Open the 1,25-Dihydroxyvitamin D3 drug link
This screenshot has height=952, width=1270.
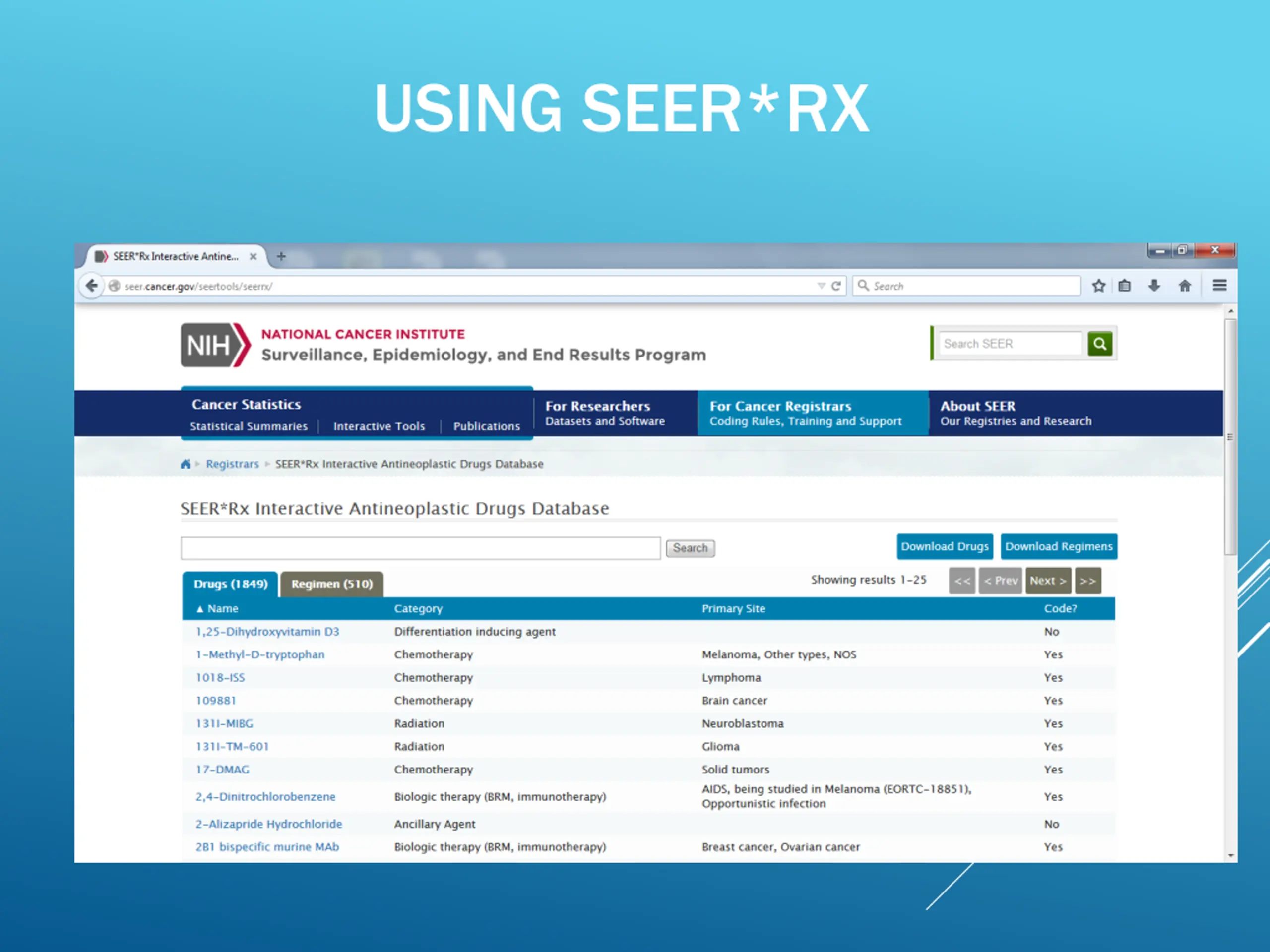tap(267, 632)
